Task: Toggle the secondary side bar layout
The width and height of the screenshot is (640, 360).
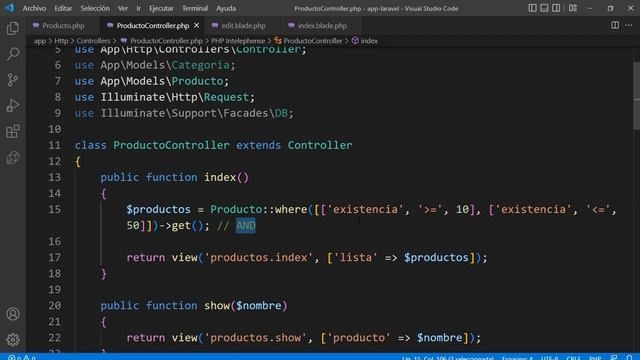Action: tap(556, 8)
